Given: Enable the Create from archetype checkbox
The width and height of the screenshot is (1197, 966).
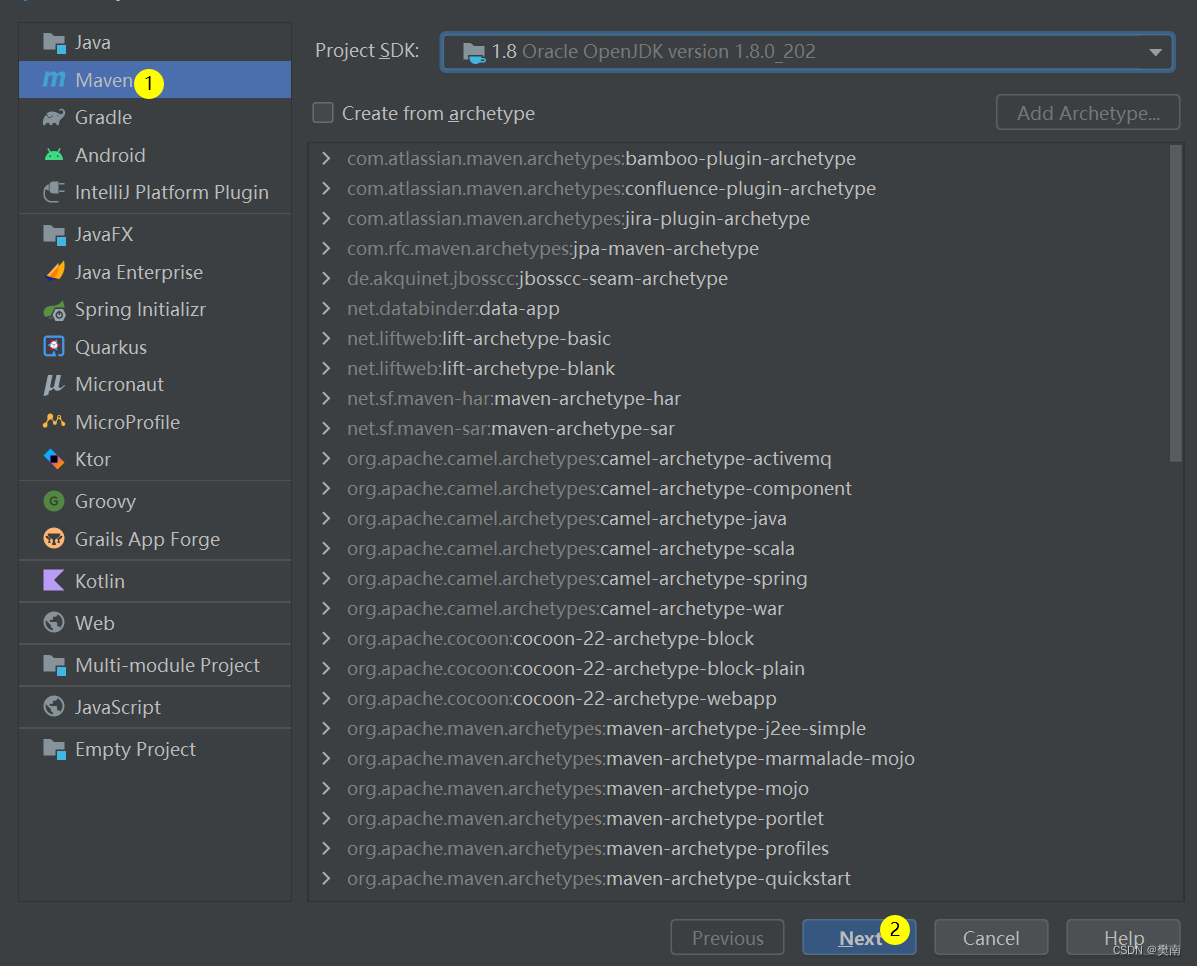Looking at the screenshot, I should click(x=323, y=113).
